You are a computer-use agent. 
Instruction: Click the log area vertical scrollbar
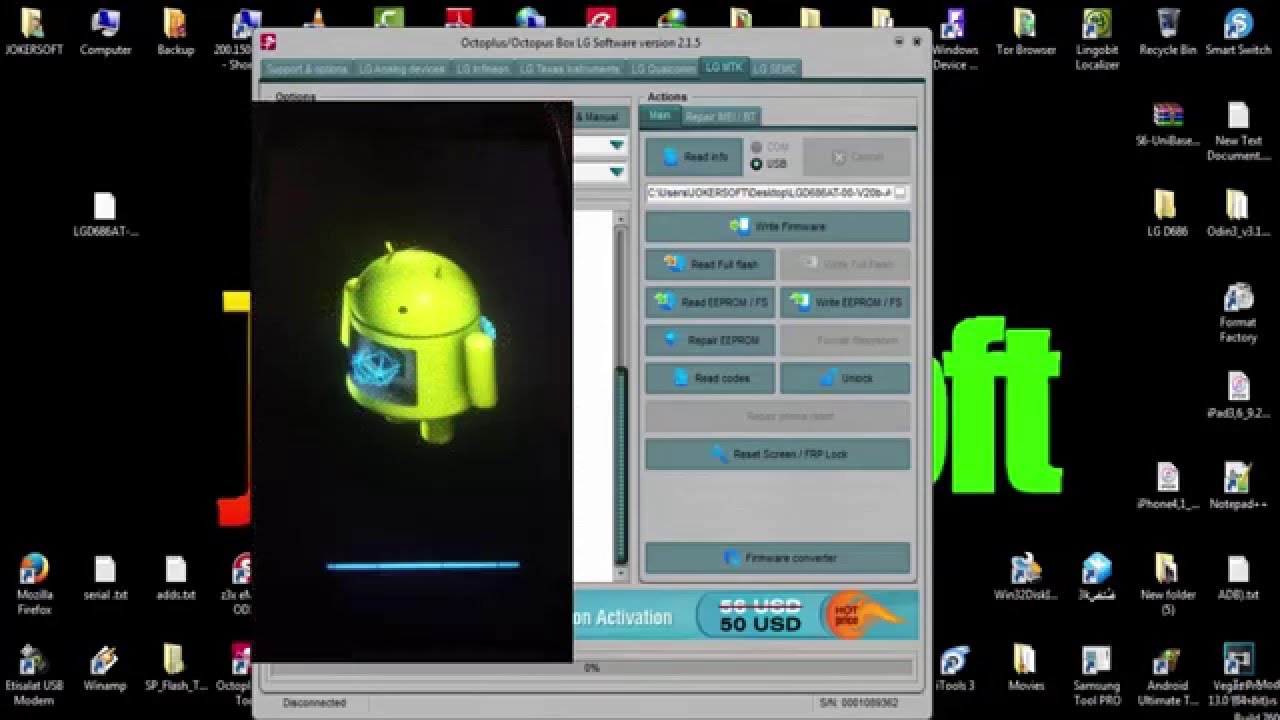click(621, 396)
